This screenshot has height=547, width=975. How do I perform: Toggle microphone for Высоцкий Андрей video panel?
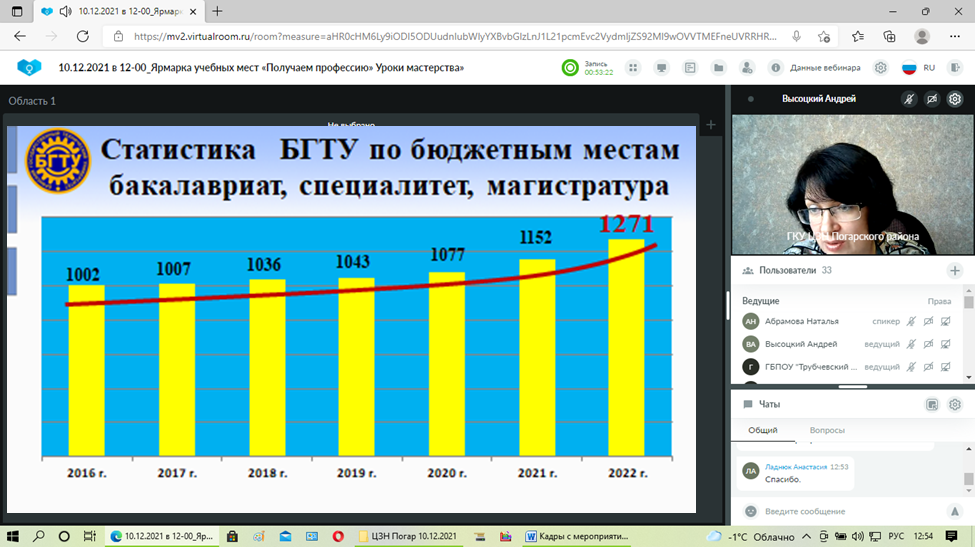[x=909, y=99]
